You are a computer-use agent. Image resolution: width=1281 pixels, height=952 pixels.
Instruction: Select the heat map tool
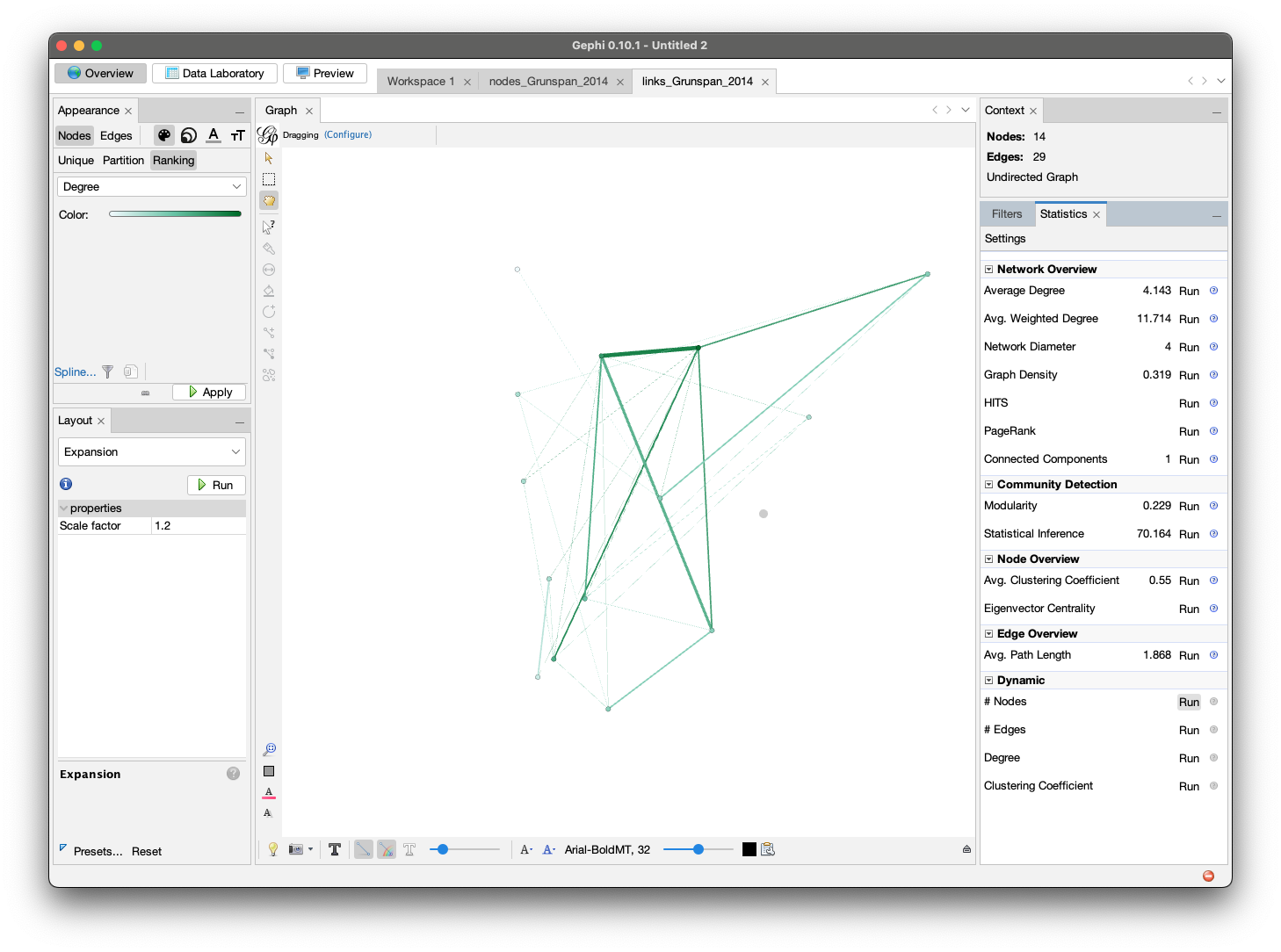269,375
